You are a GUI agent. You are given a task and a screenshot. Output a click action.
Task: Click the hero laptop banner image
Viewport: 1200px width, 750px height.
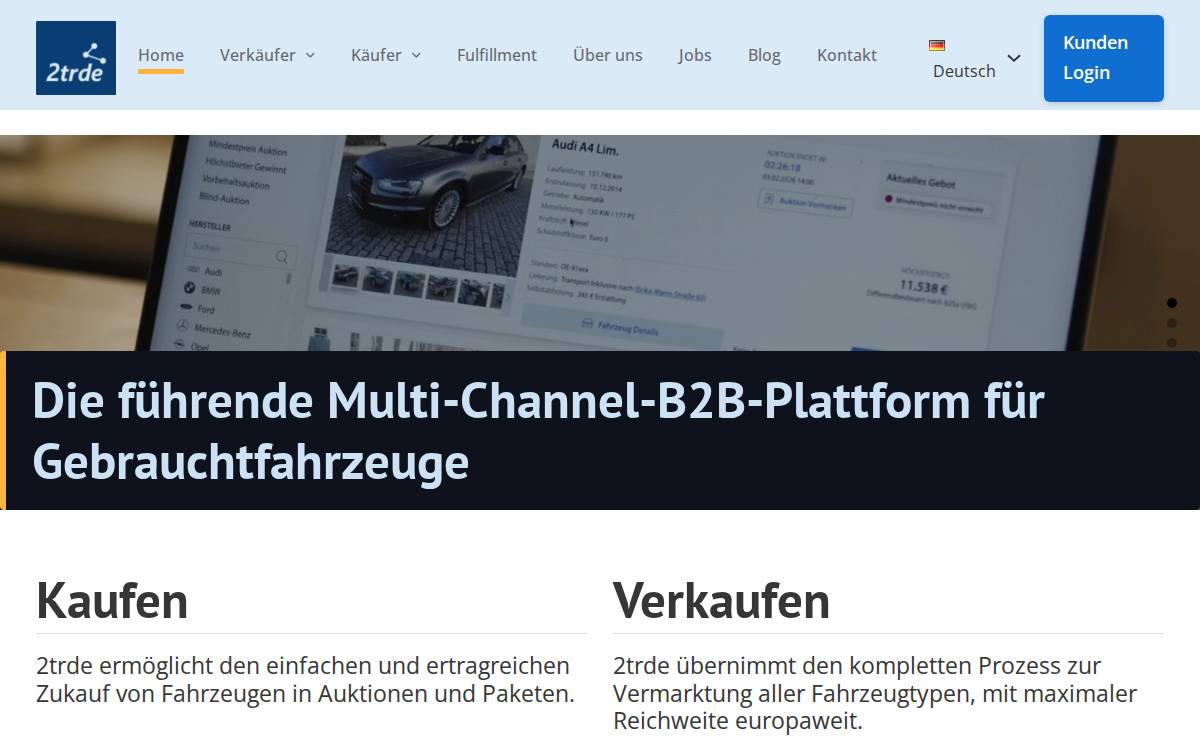coord(600,243)
